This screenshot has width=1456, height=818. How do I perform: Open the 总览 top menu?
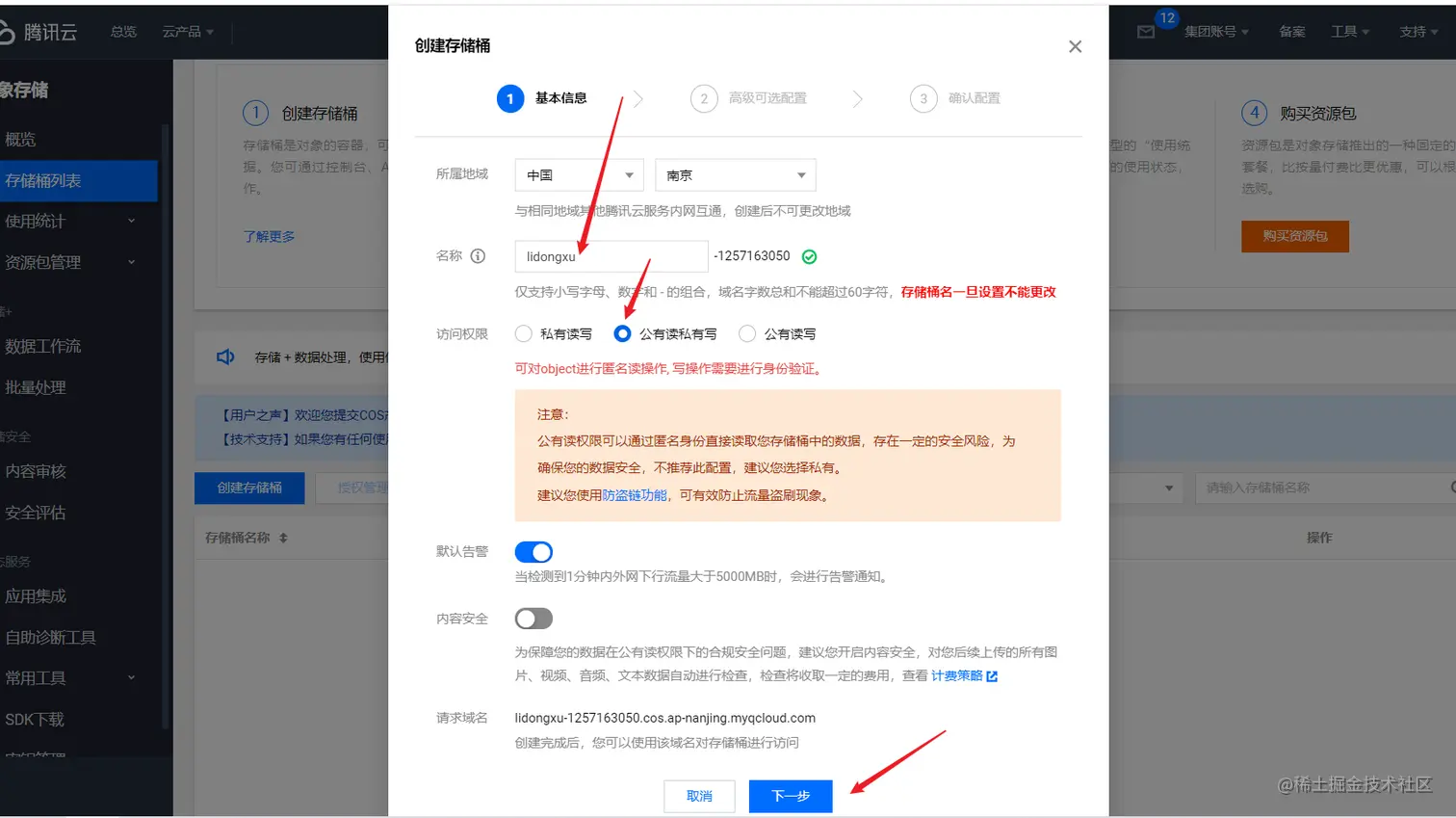coord(123,32)
